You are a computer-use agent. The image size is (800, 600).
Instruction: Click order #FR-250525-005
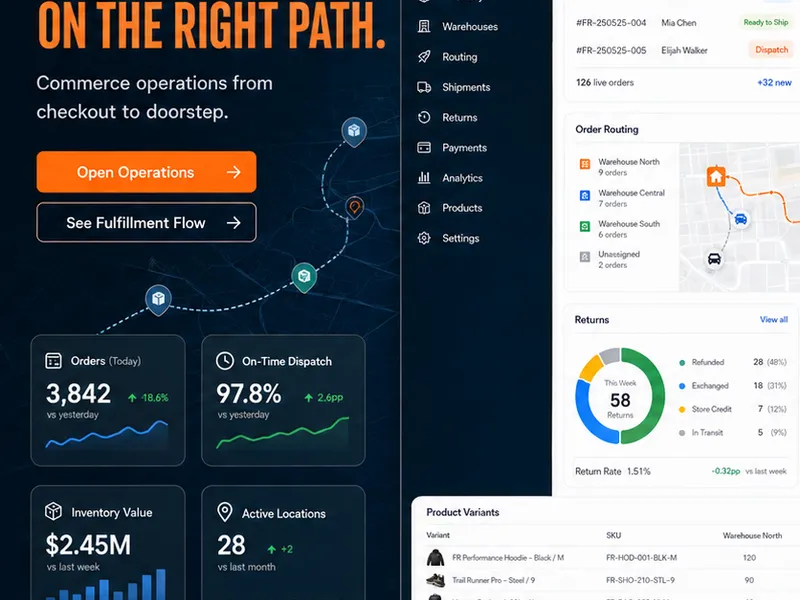[x=611, y=50]
